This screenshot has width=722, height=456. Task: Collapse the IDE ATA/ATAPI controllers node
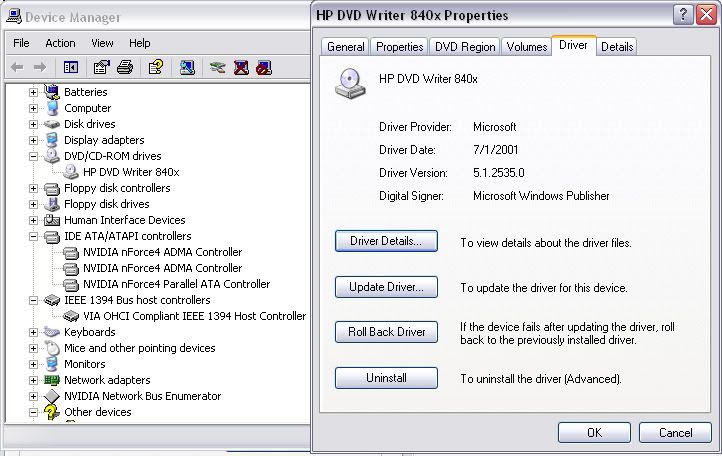point(33,236)
